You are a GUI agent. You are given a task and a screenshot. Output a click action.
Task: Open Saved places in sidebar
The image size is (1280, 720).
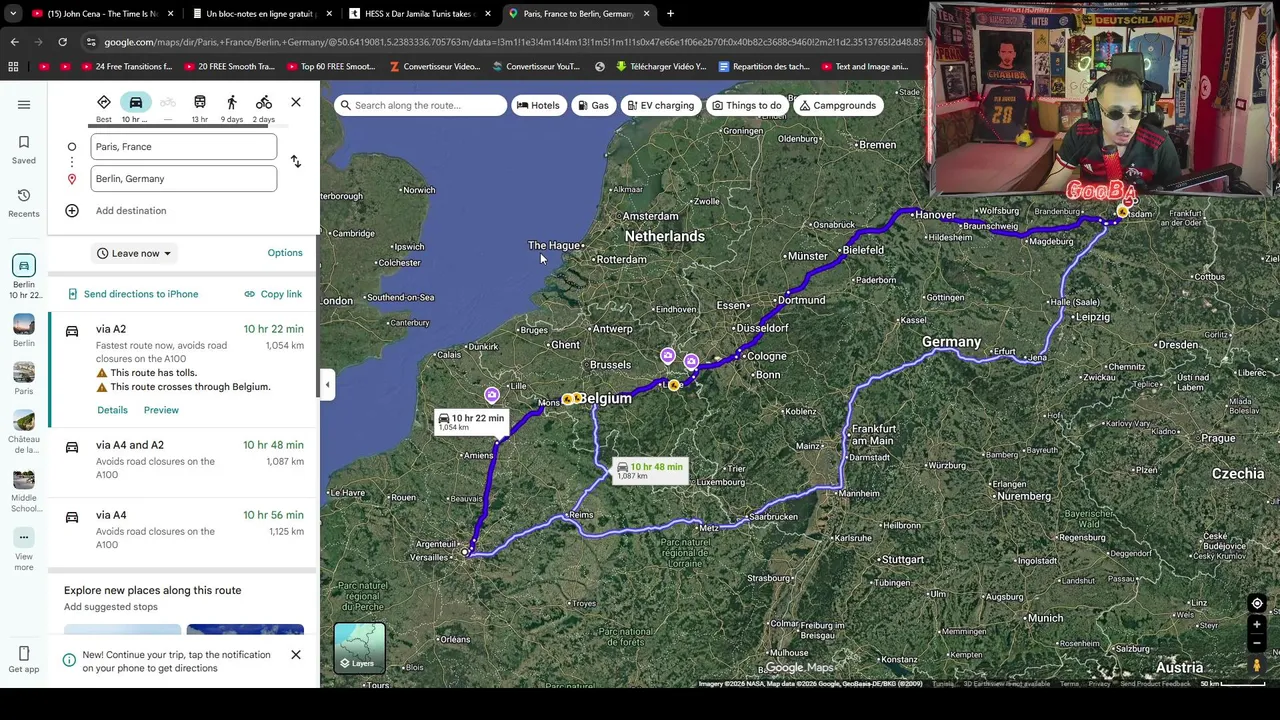click(x=24, y=149)
